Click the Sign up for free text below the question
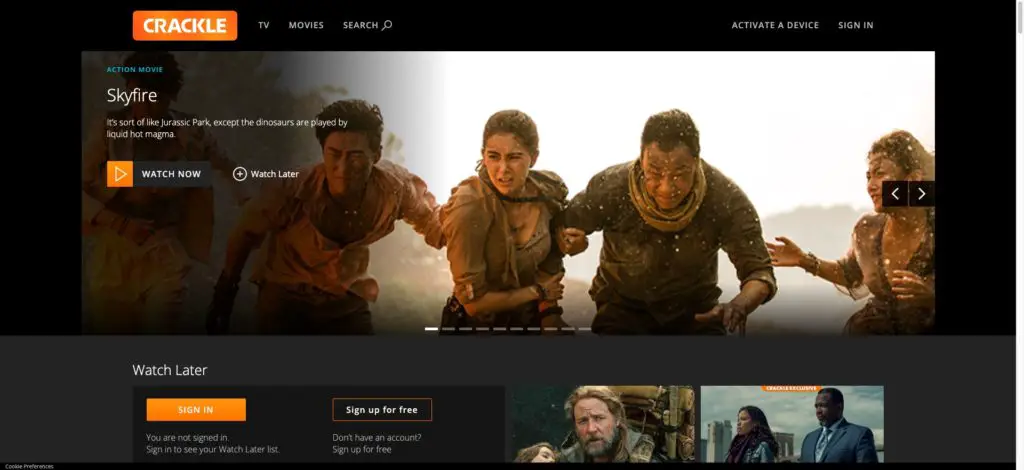 tap(362, 450)
